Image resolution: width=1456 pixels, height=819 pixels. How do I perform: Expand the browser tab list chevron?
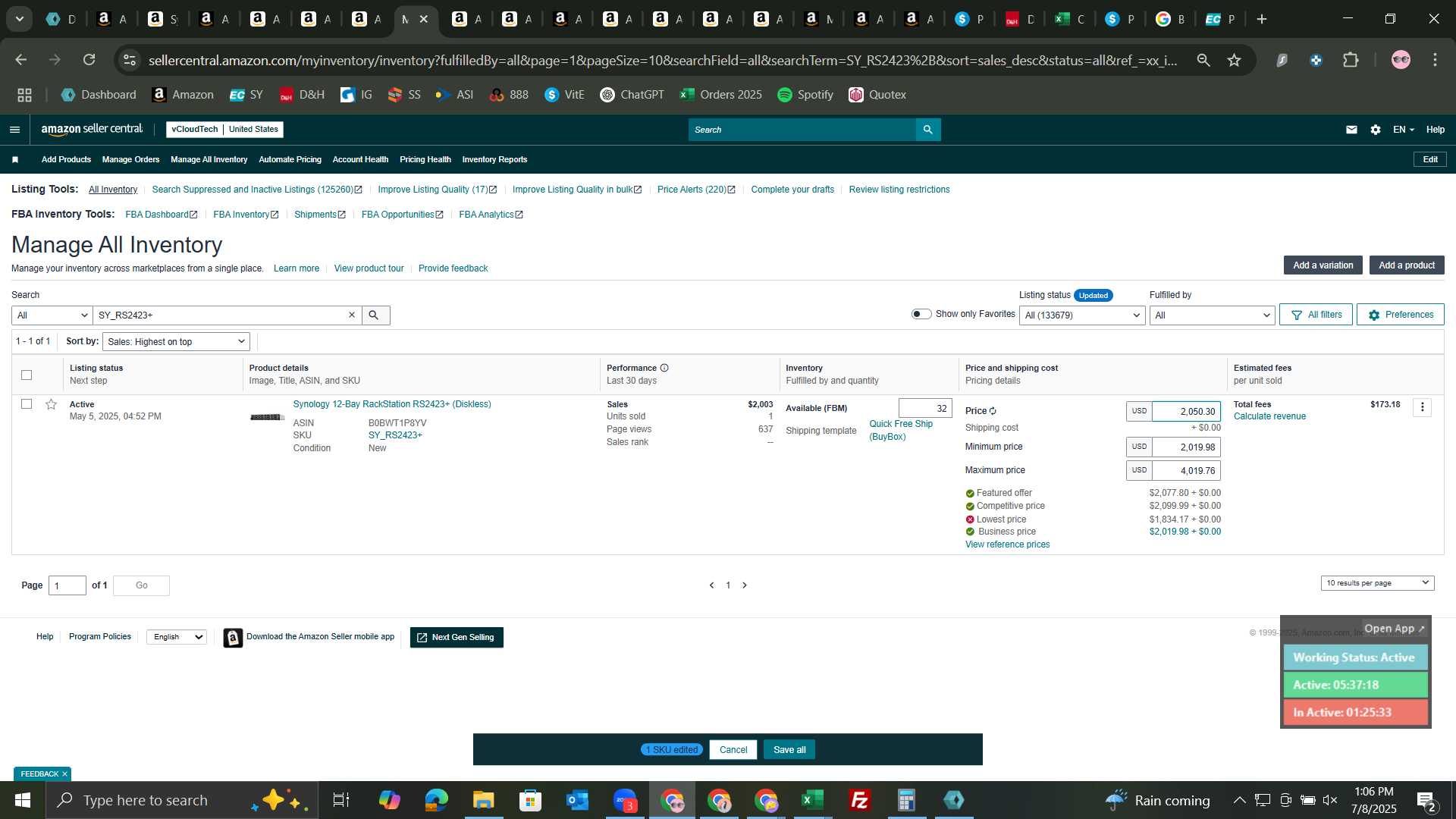20,19
